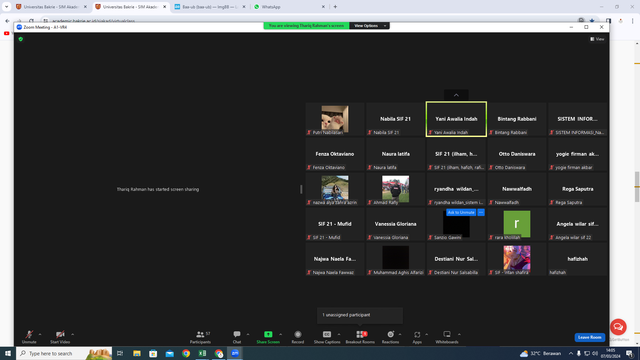This screenshot has height=360, width=640.
Task: Open share options arrow beside Share Screen
Action: click(280, 334)
